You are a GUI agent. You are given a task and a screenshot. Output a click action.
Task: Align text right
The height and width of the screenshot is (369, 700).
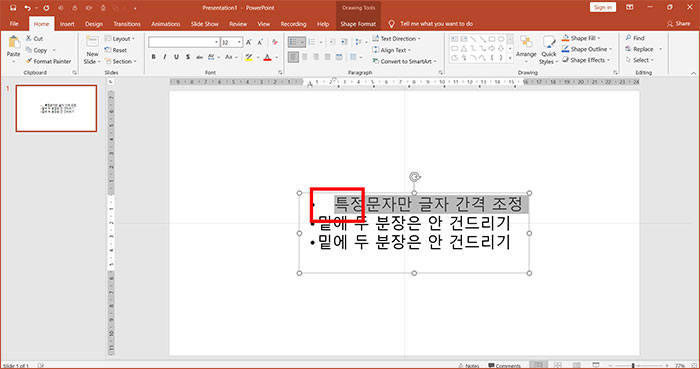[x=316, y=57]
